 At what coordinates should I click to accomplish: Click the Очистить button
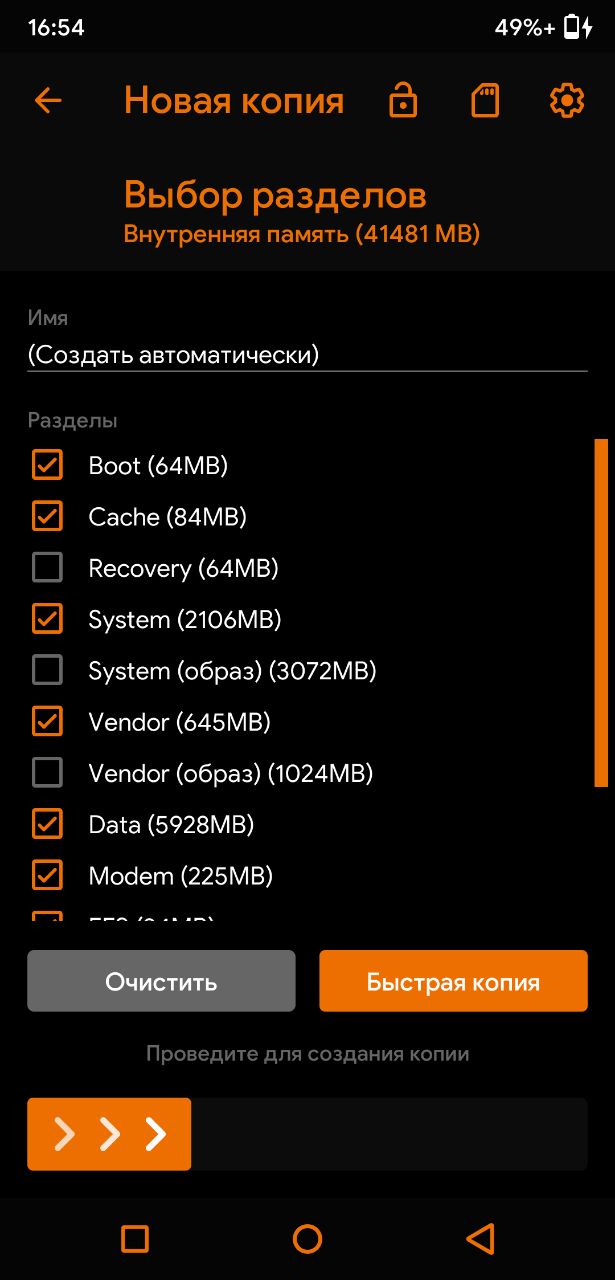click(x=161, y=981)
